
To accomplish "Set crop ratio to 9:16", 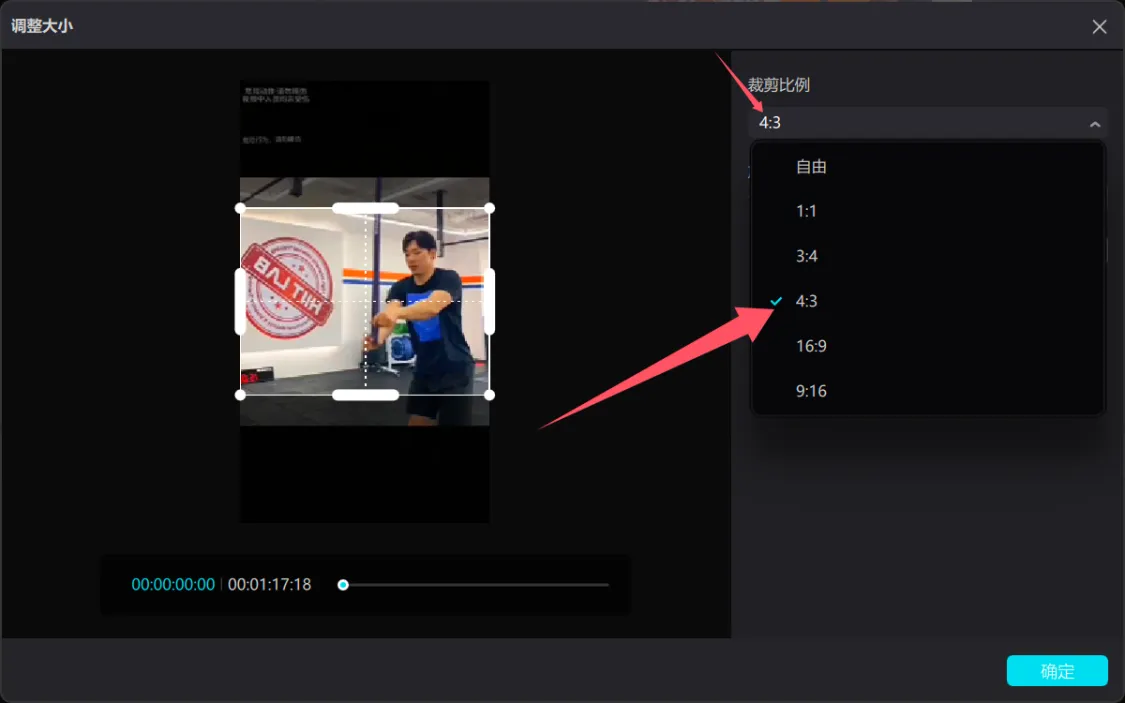I will (811, 391).
